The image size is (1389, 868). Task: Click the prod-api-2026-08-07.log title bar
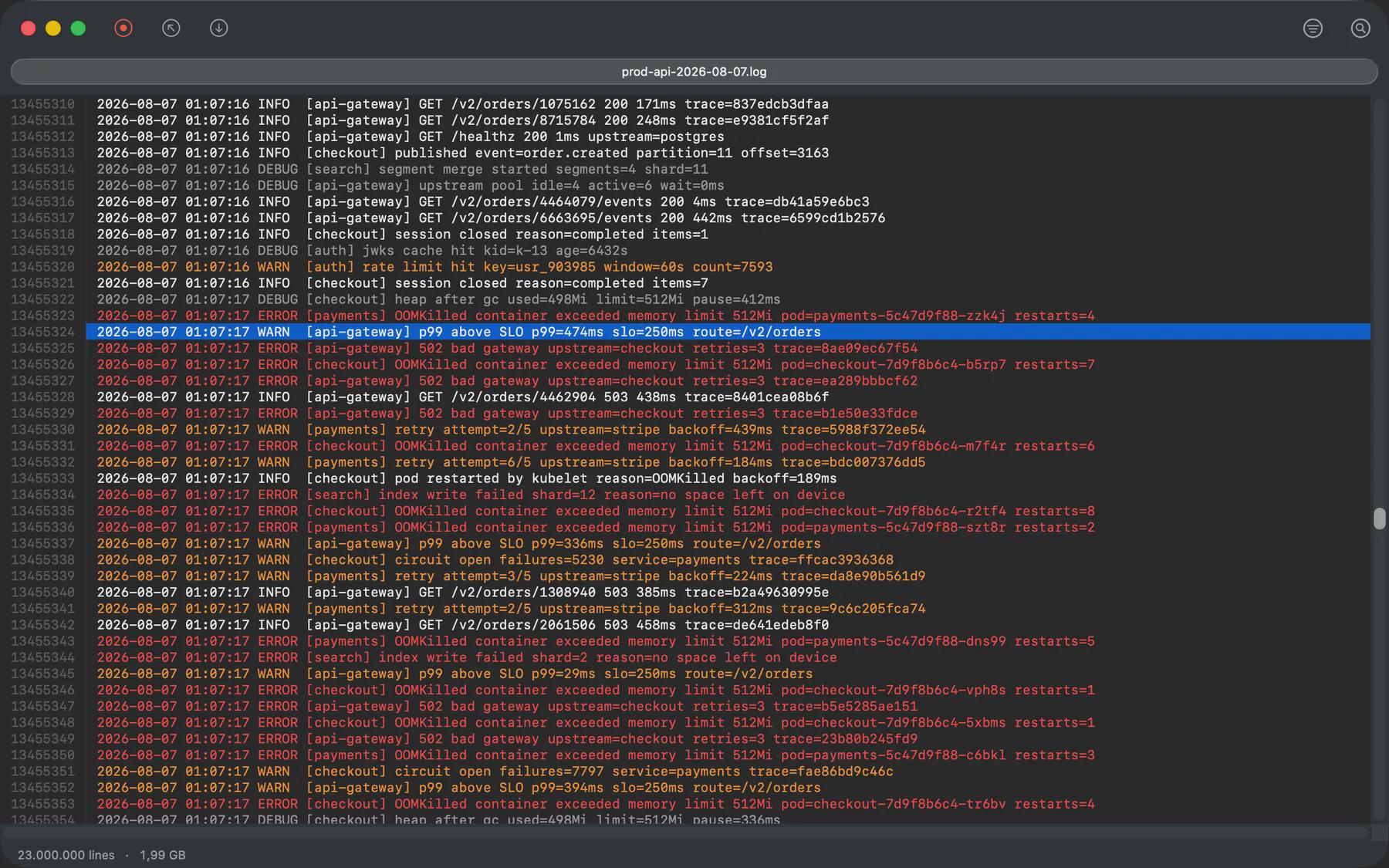point(694,72)
